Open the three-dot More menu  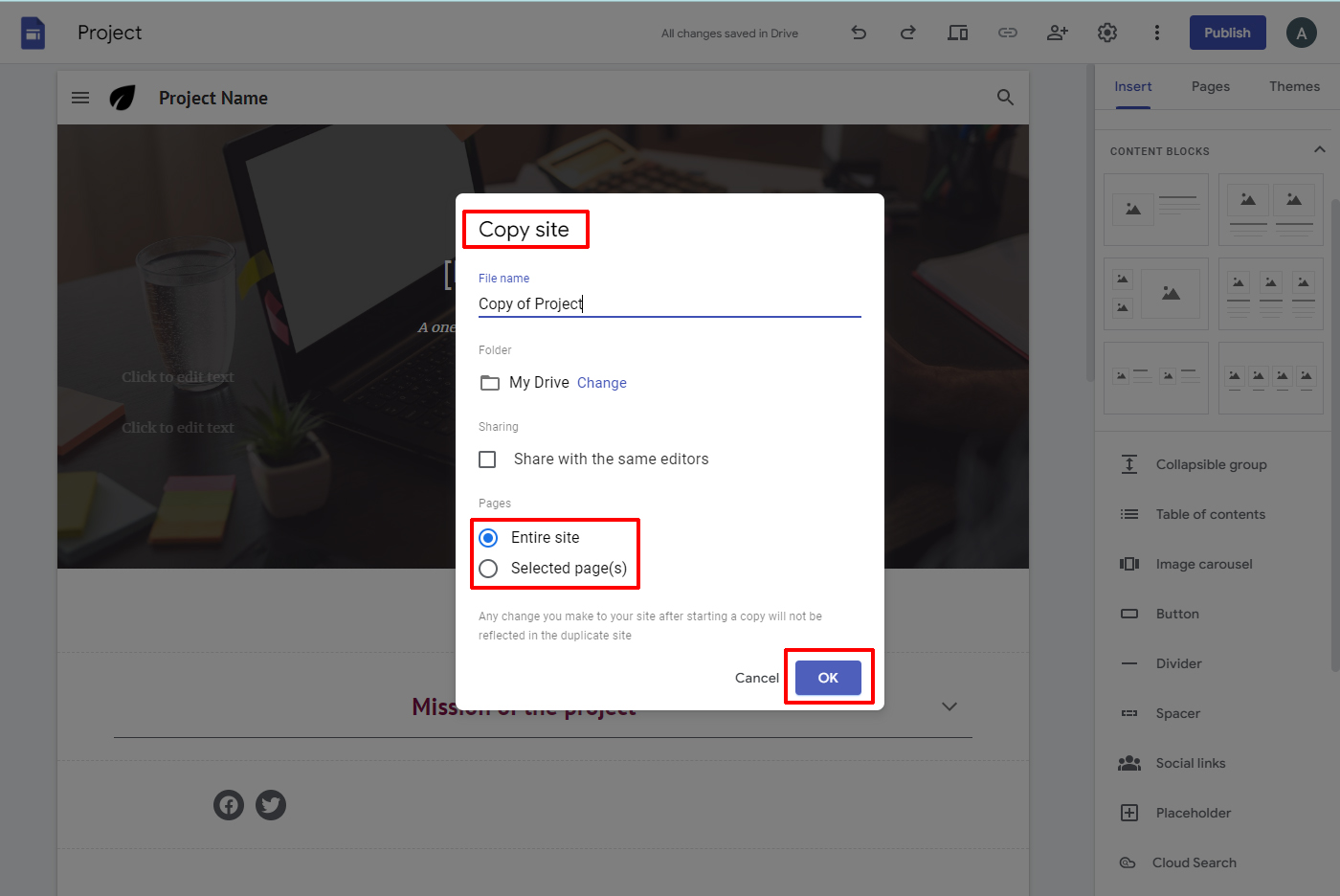click(x=1157, y=33)
